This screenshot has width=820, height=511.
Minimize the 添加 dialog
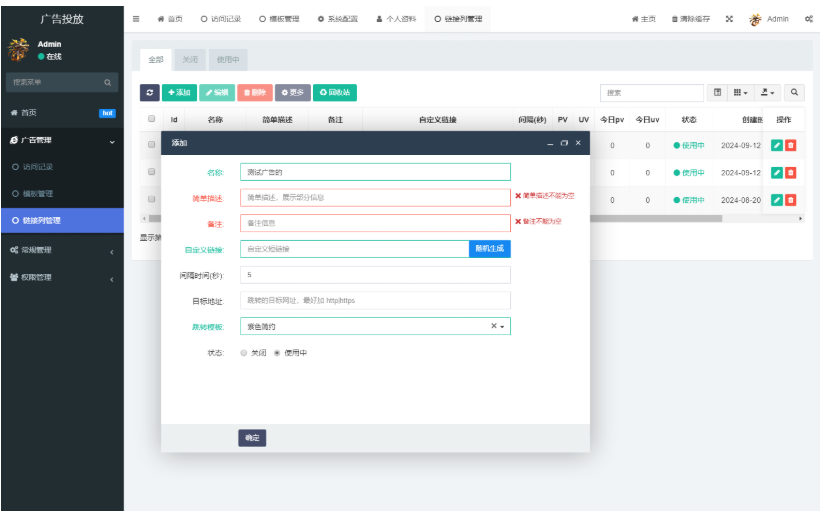(x=550, y=143)
